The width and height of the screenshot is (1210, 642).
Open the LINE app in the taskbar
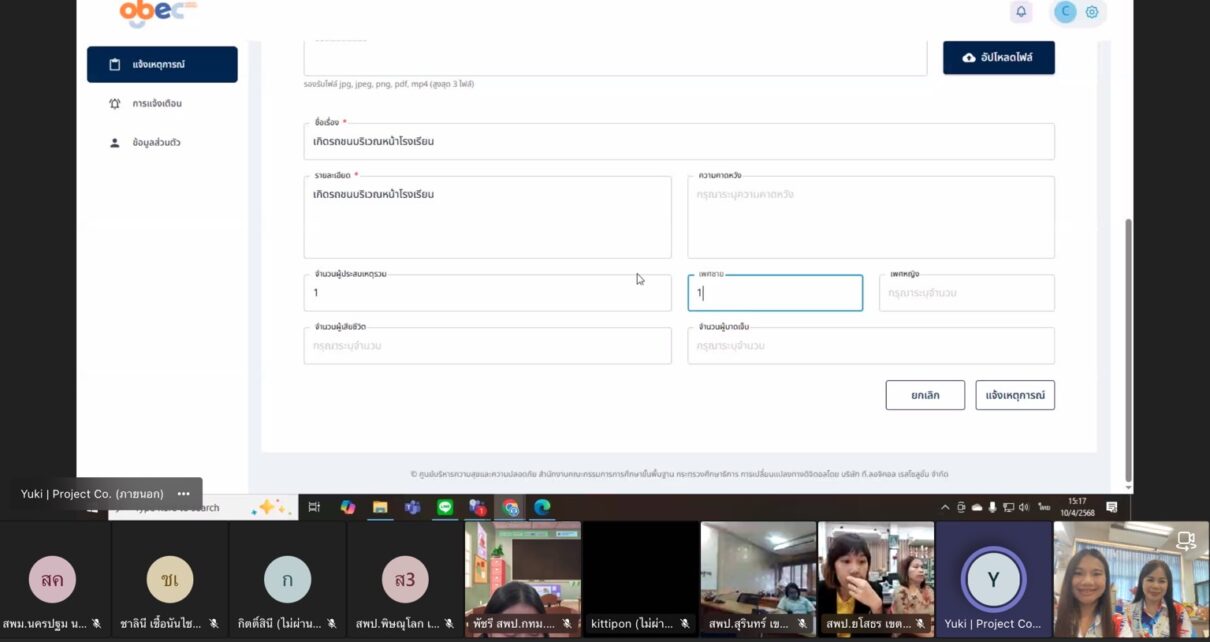(x=445, y=507)
